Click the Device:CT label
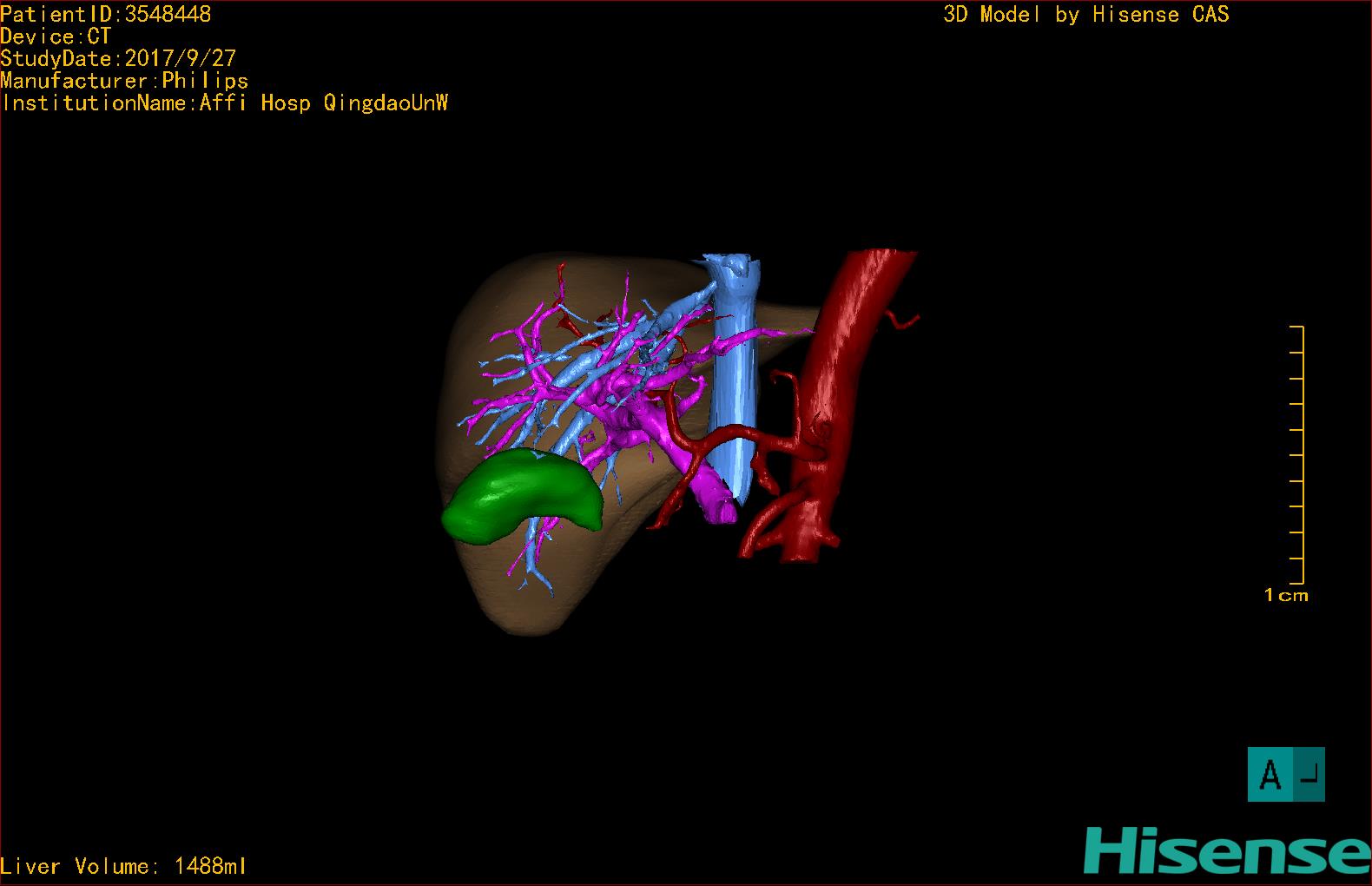 click(56, 36)
